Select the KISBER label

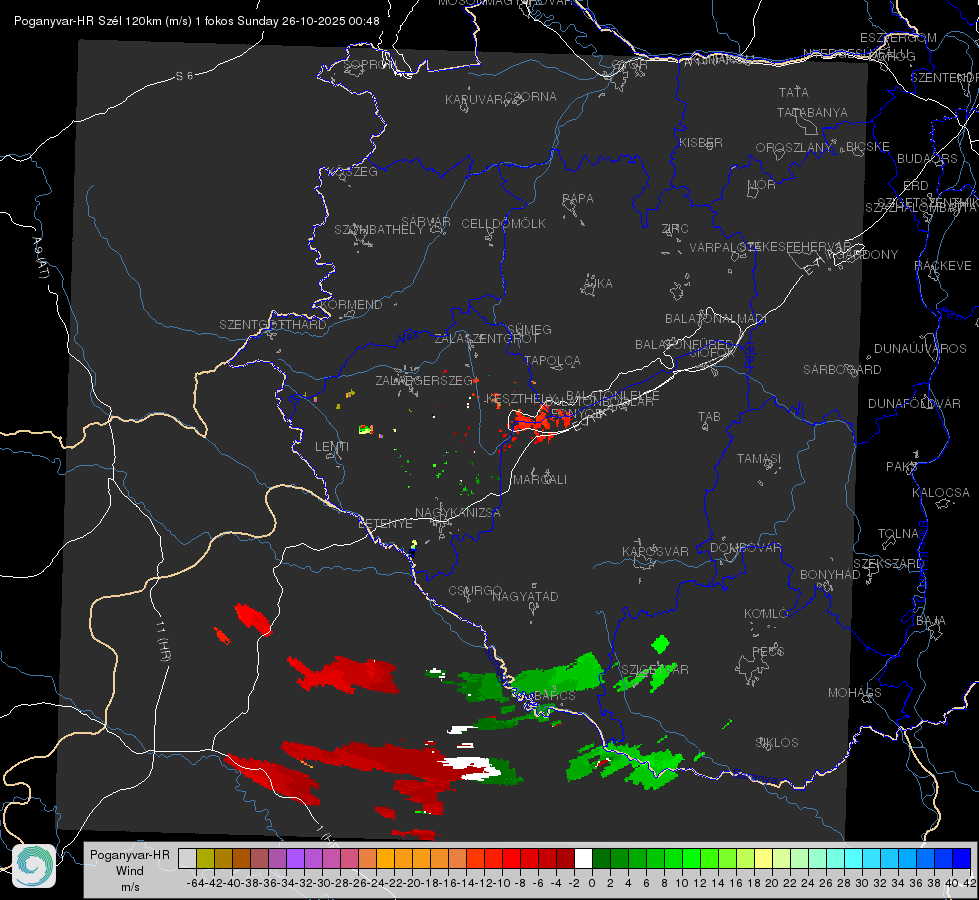tap(701, 142)
